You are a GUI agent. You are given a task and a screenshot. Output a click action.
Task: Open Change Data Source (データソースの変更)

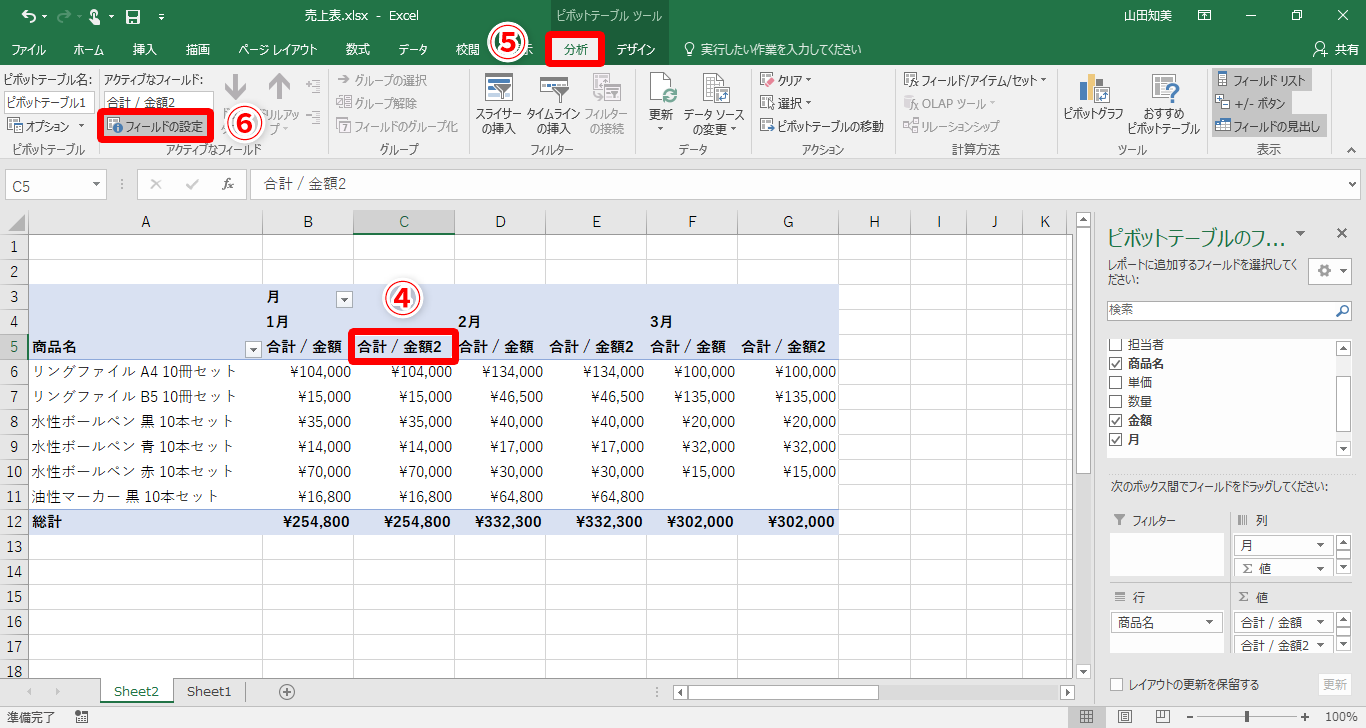coord(714,104)
